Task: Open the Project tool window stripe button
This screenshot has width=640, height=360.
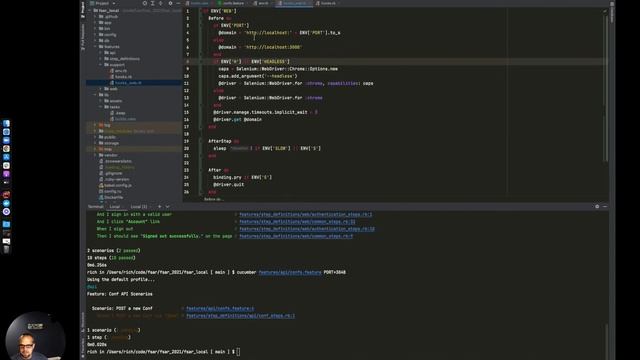Action: (x=83, y=10)
